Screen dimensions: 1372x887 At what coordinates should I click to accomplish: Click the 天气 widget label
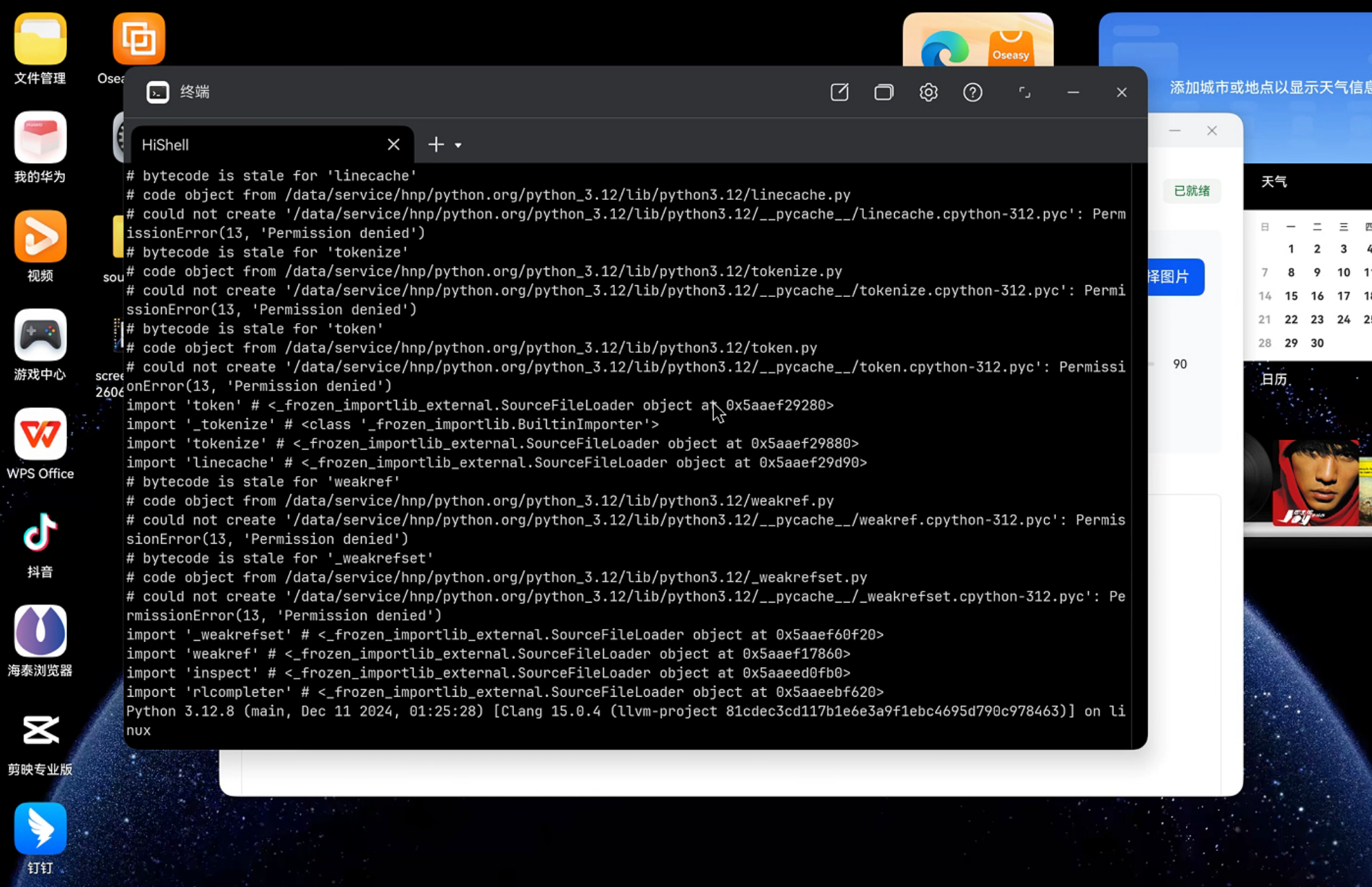pos(1274,182)
